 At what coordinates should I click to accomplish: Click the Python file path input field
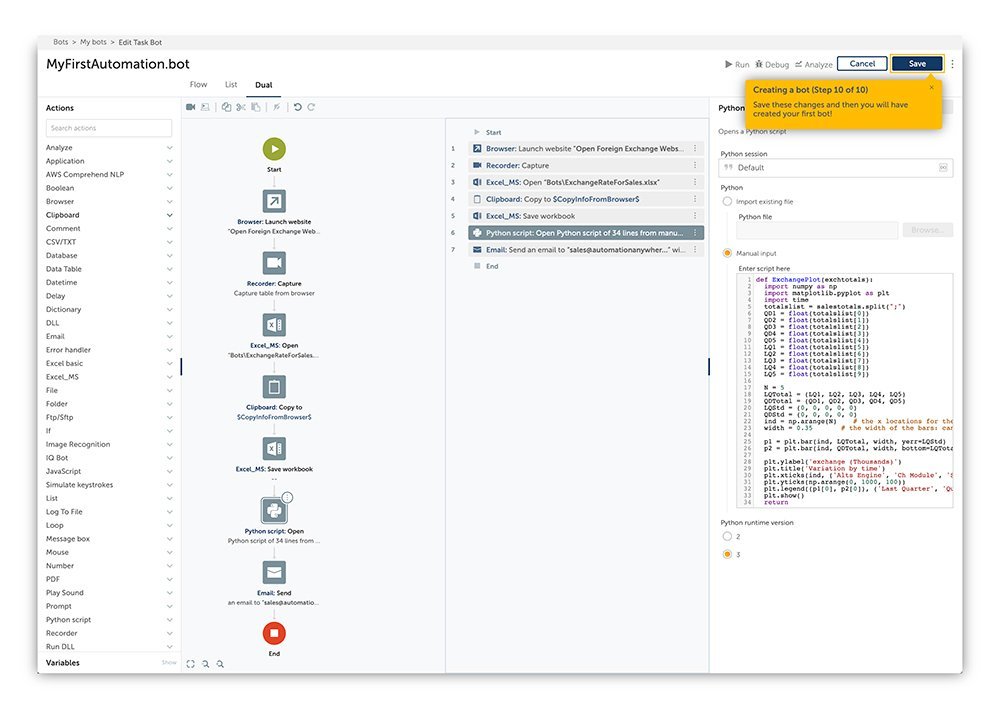pos(818,230)
